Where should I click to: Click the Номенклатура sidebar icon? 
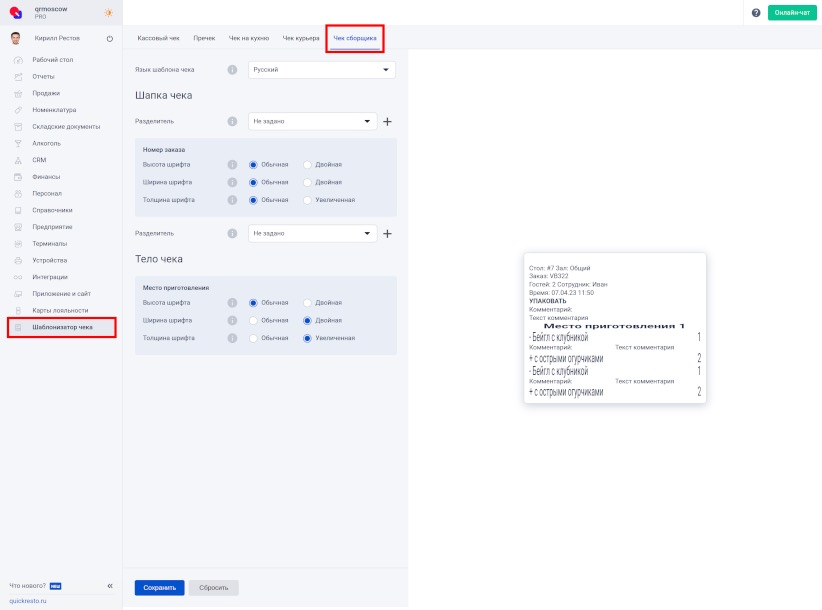pos(18,110)
